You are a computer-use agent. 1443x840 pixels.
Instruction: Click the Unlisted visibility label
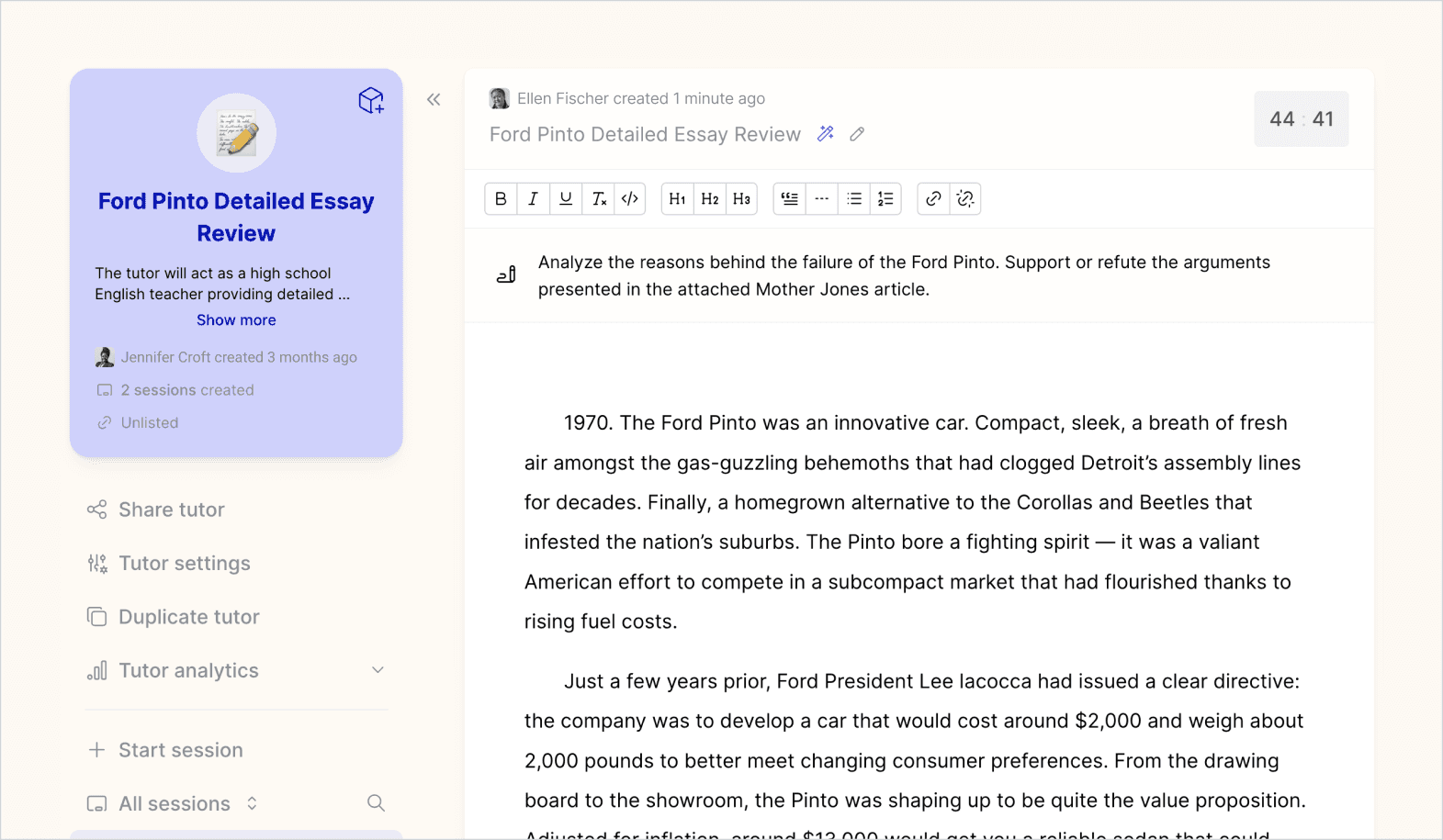pos(150,423)
